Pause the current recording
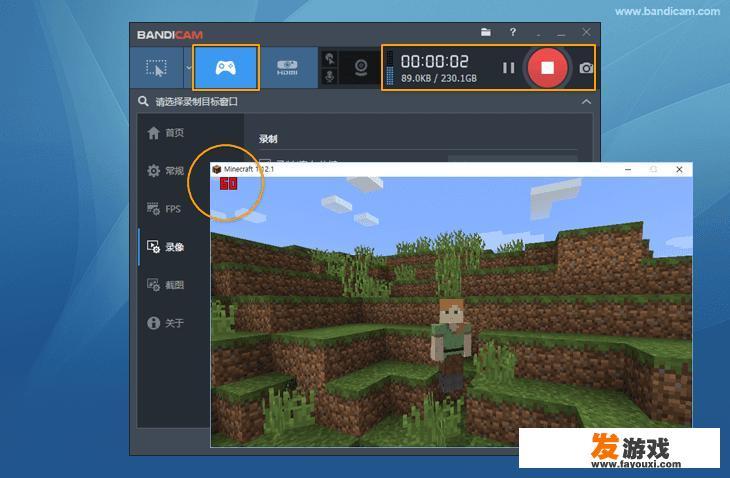The image size is (730, 478). (x=508, y=68)
